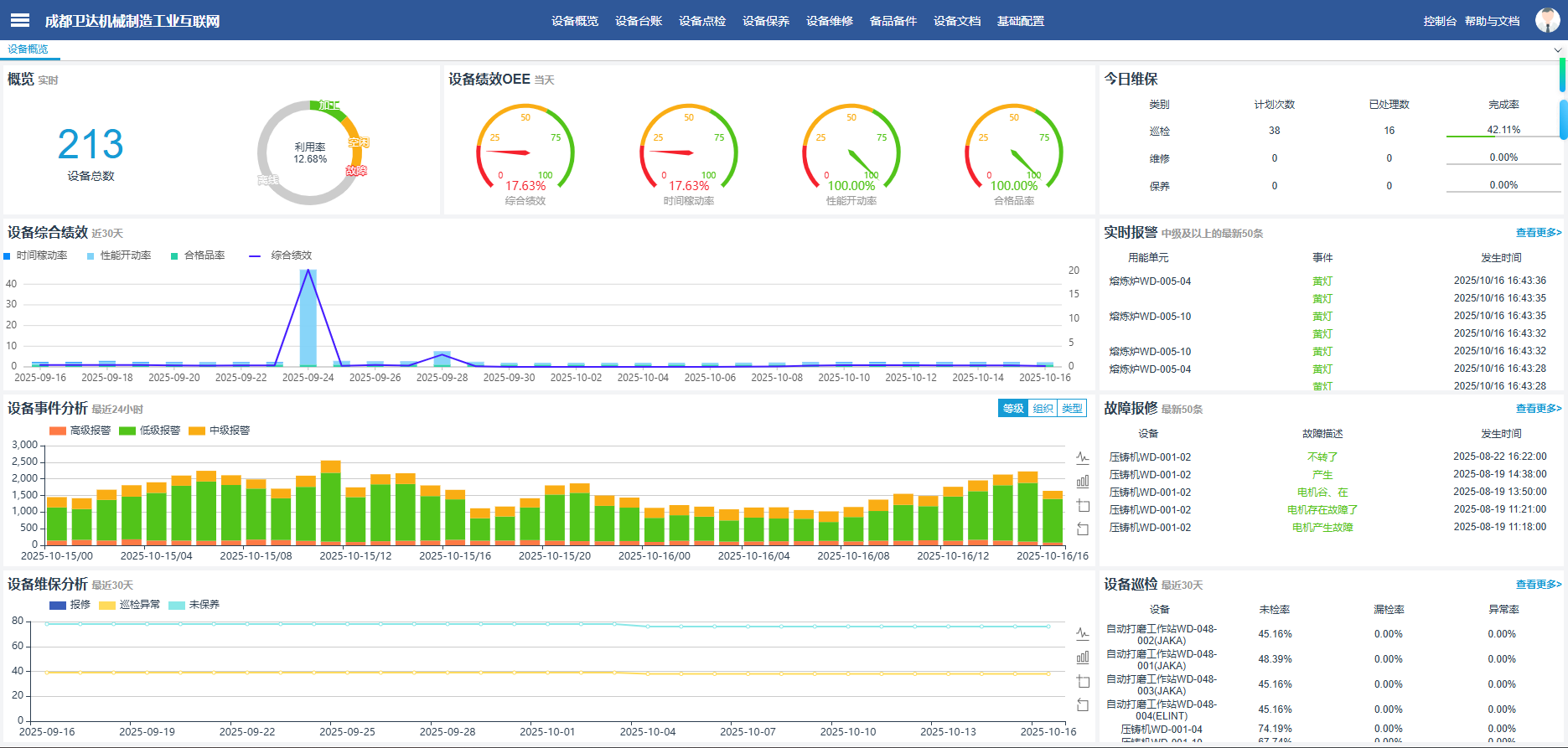The width and height of the screenshot is (1568, 748).
Task: Select 组织 grouping for event analysis
Action: click(1043, 409)
